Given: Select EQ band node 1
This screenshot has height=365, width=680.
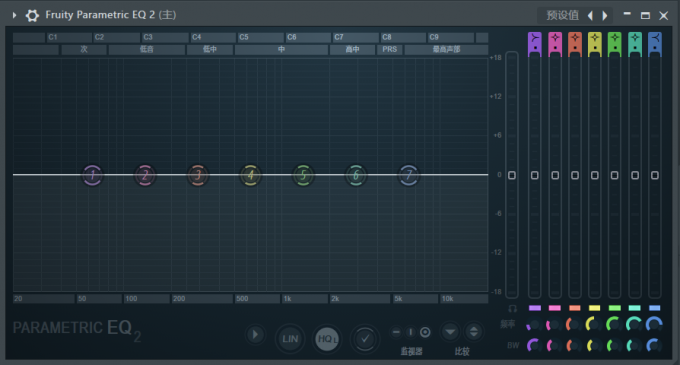Looking at the screenshot, I should point(92,175).
